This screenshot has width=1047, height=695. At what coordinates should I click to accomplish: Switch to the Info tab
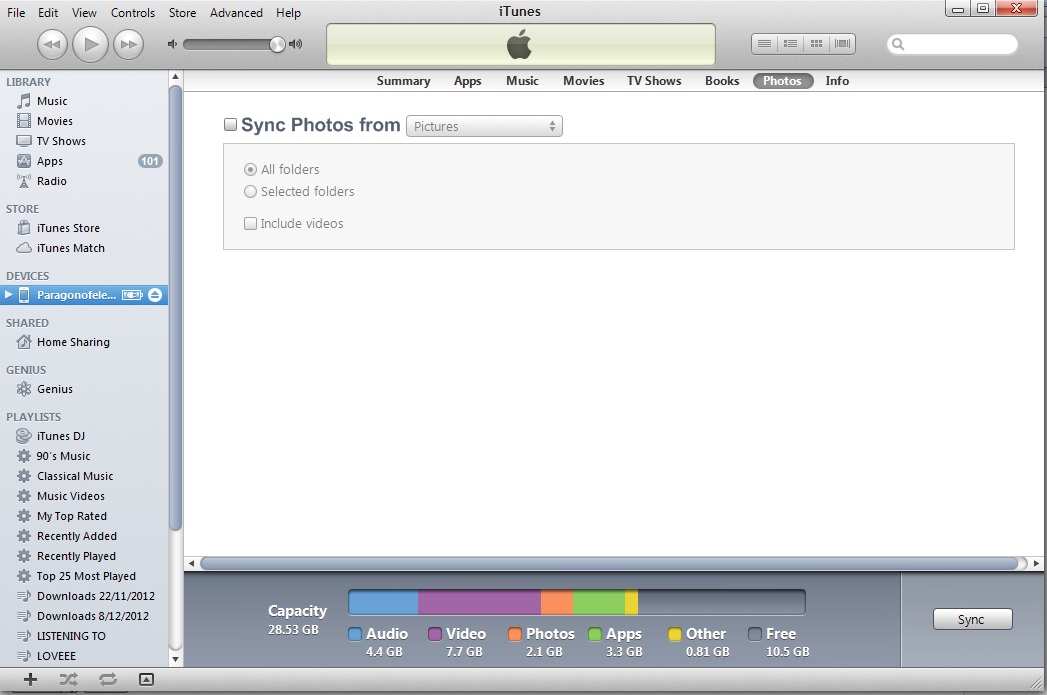837,81
